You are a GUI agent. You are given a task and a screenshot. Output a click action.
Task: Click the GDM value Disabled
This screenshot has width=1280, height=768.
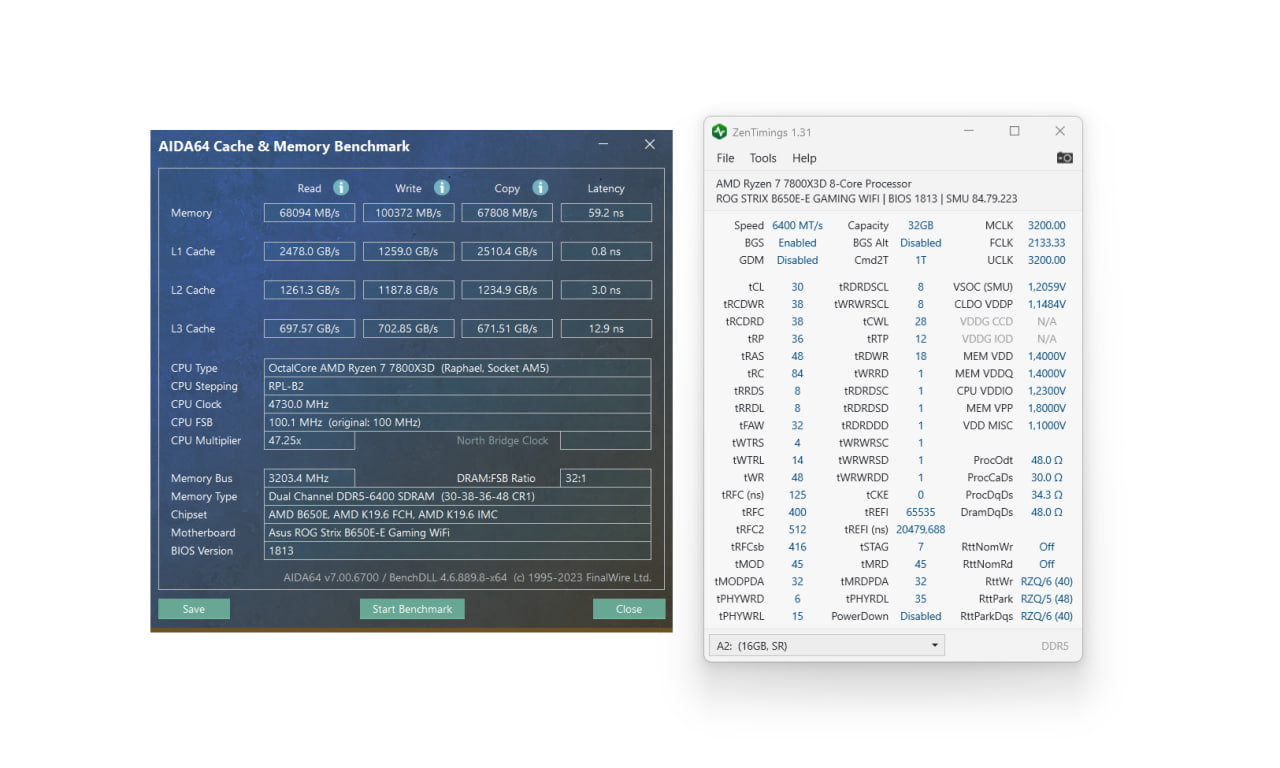pos(797,260)
